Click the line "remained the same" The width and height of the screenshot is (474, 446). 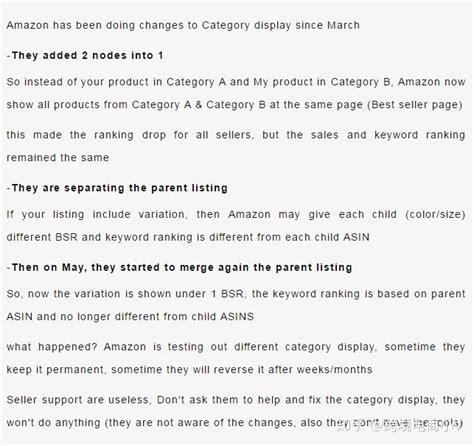[x=58, y=158]
